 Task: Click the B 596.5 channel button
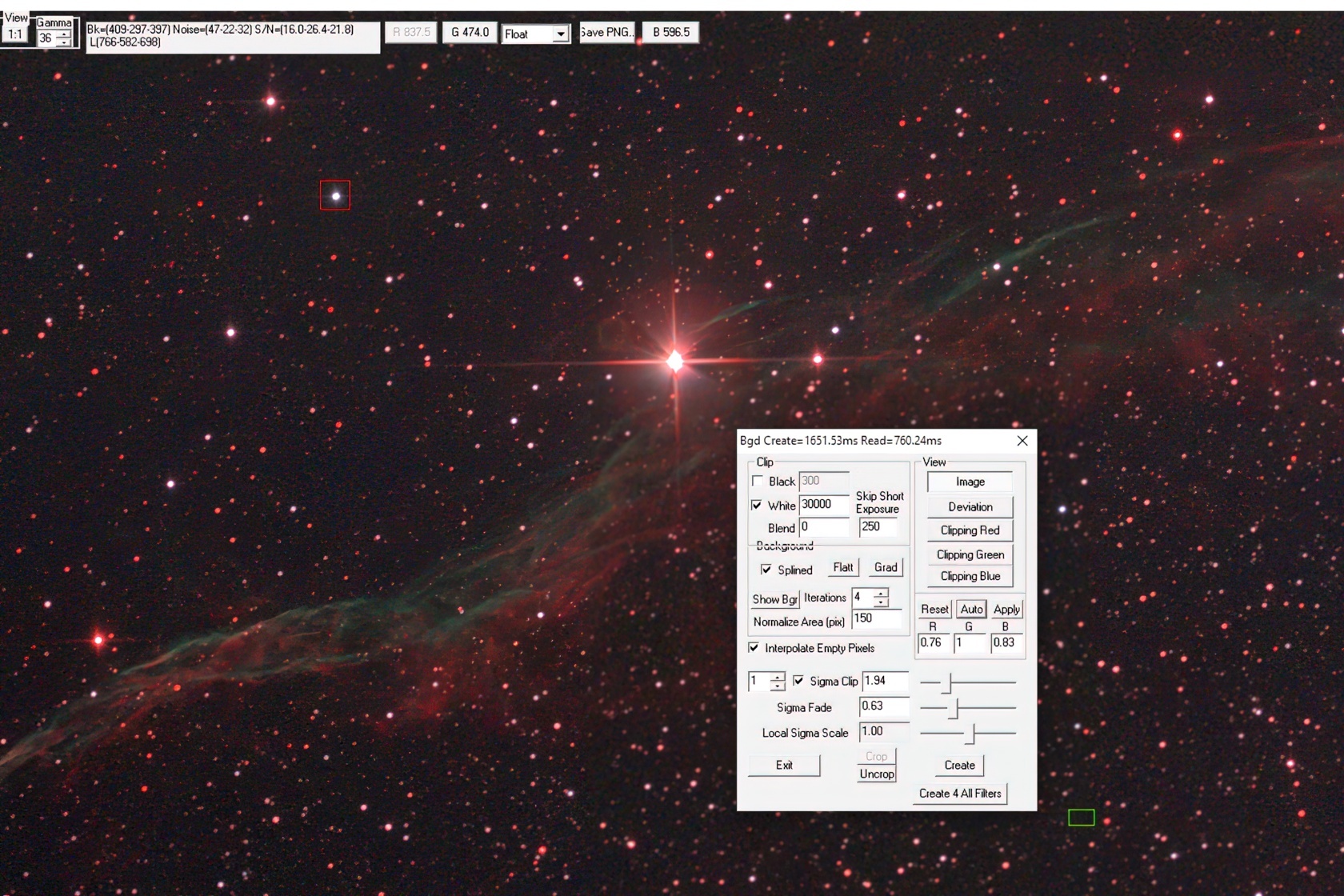point(671,32)
